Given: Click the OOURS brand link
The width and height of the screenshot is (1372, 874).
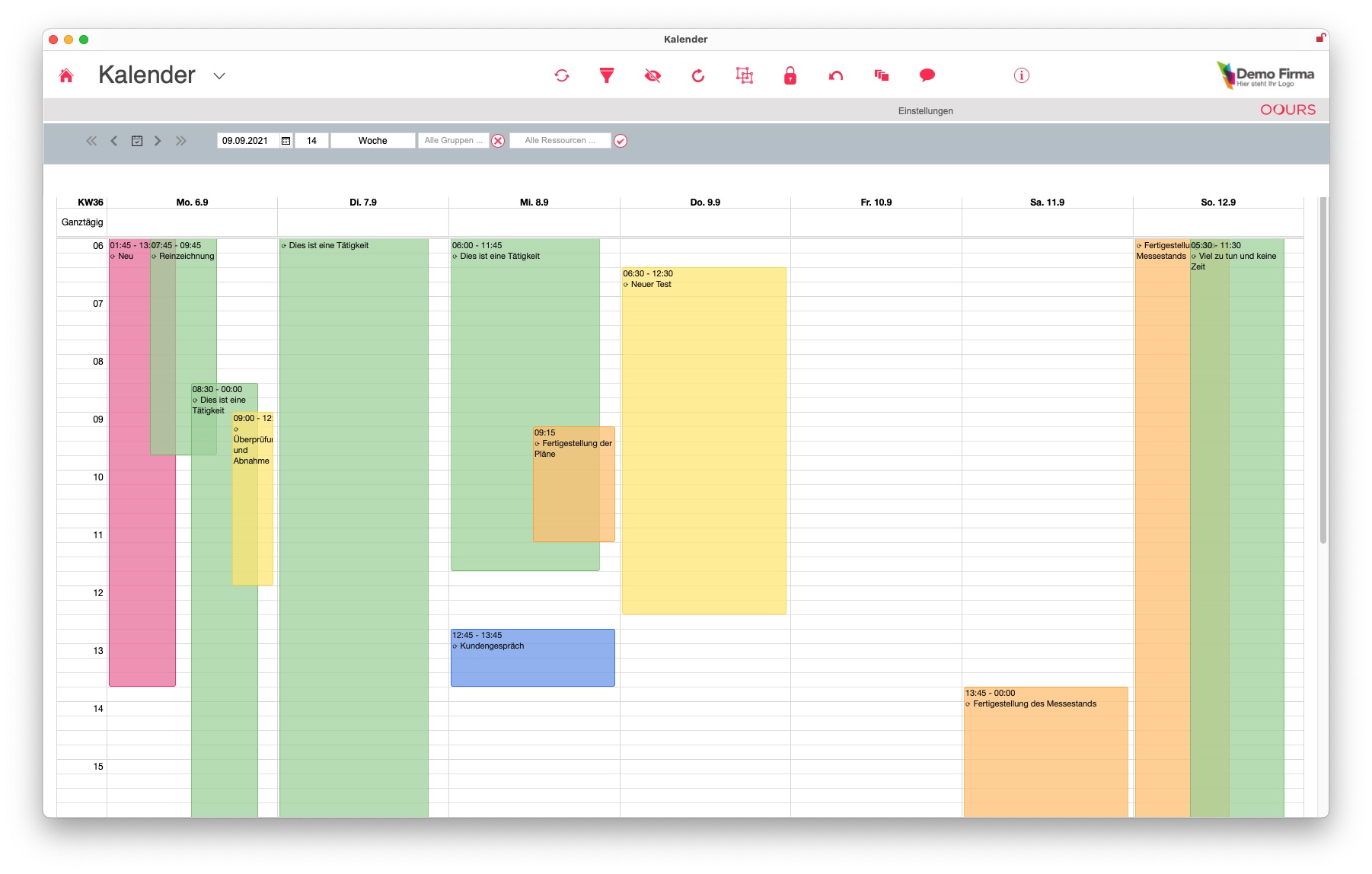Looking at the screenshot, I should [1288, 110].
